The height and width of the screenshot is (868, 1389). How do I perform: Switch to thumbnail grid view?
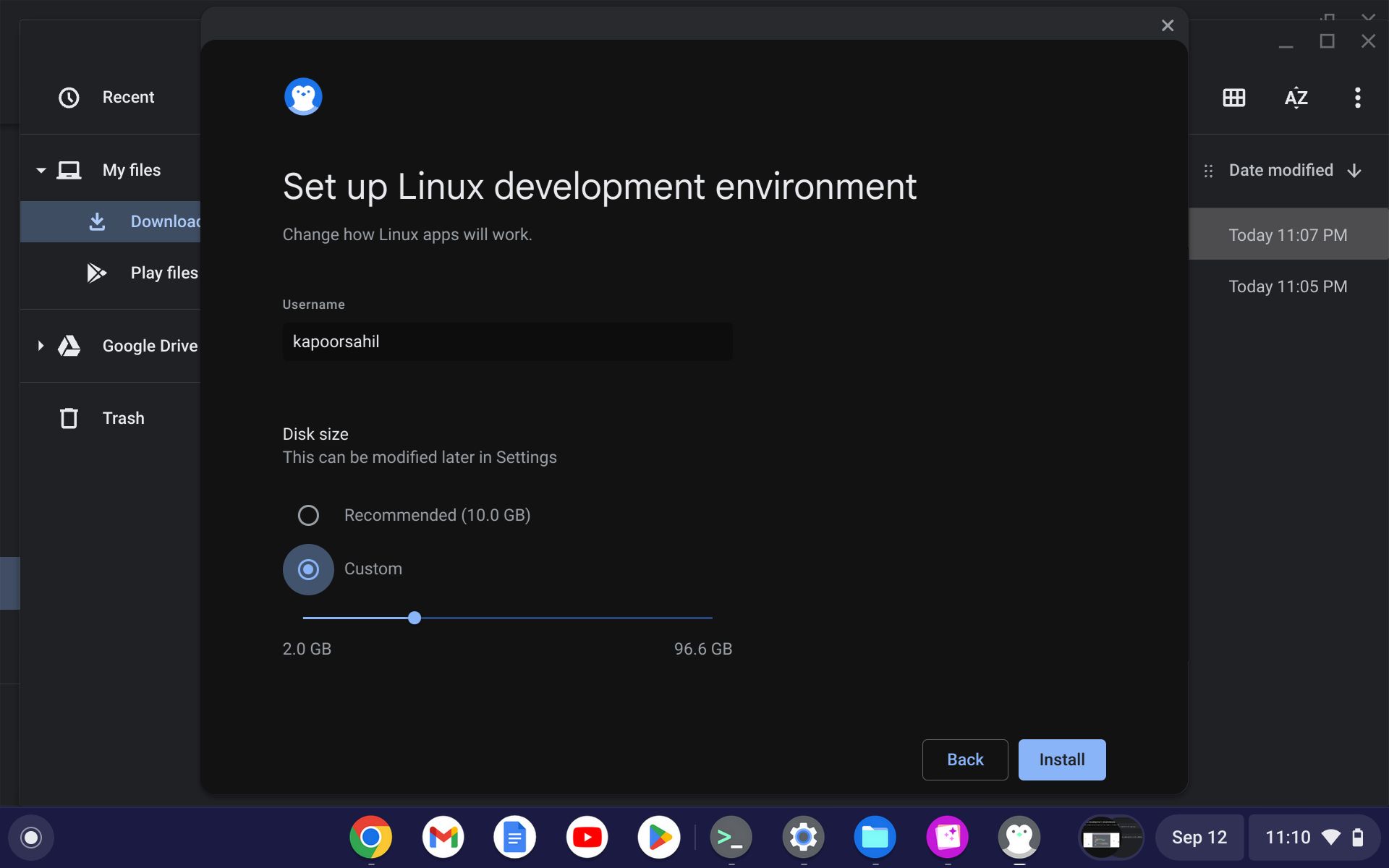(x=1233, y=98)
